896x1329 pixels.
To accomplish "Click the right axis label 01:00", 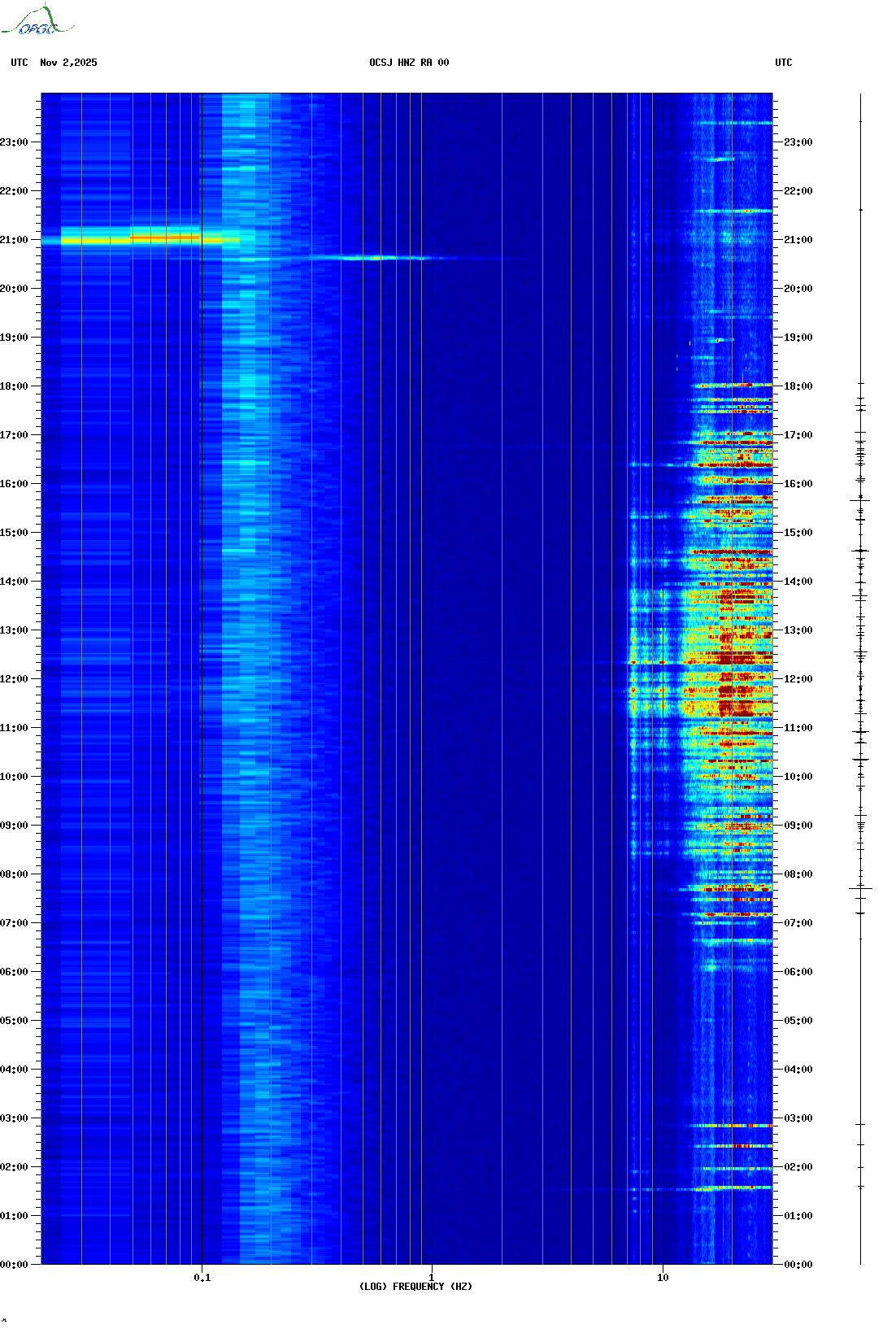I will coord(798,1216).
